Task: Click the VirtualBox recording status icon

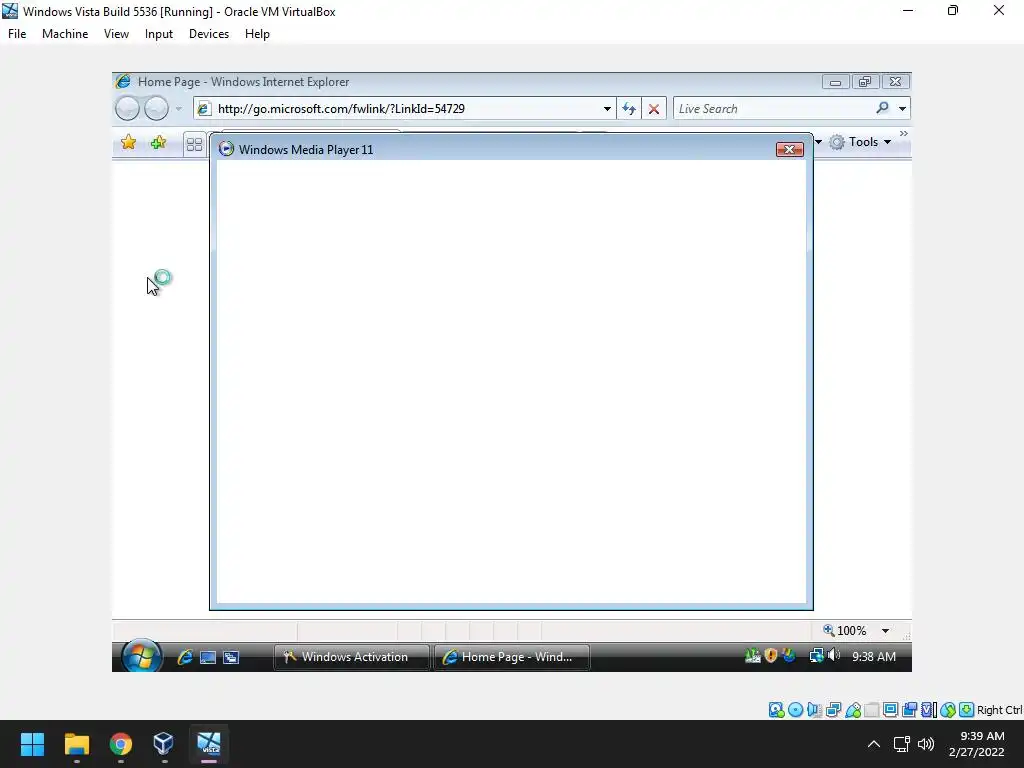Action: tap(909, 710)
